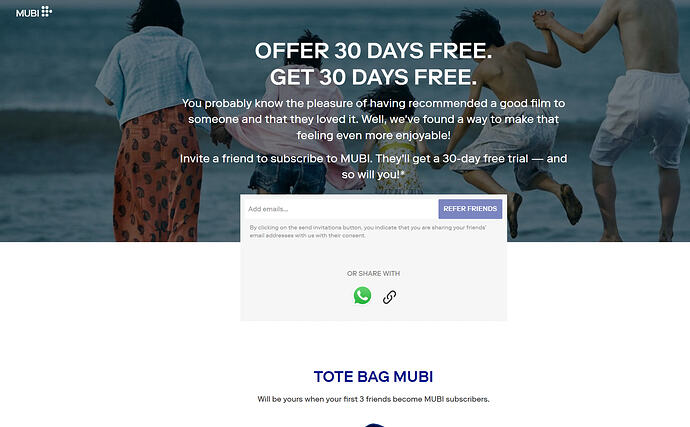The width and height of the screenshot is (690, 427).
Task: Share the invite via WhatsApp icon
Action: [x=362, y=295]
